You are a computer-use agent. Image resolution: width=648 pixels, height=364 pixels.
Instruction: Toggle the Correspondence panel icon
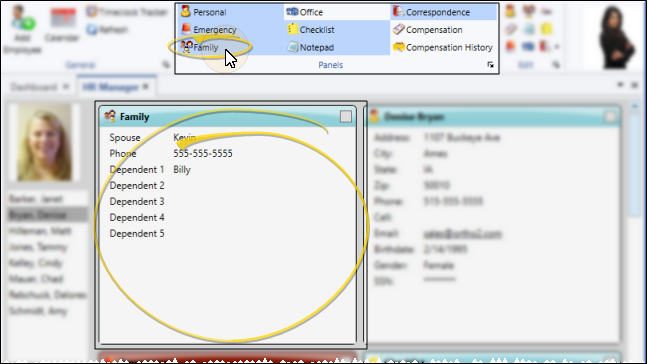(x=398, y=12)
